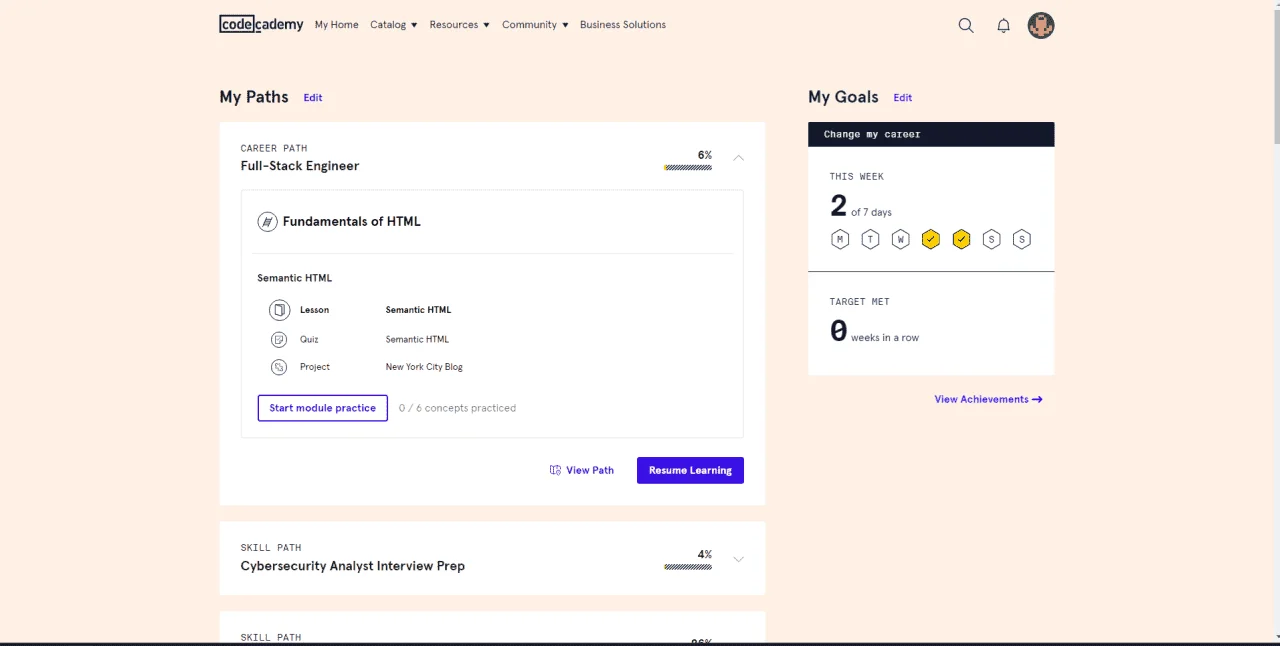
Task: Click the Monday hexagon day marker
Action: (840, 239)
